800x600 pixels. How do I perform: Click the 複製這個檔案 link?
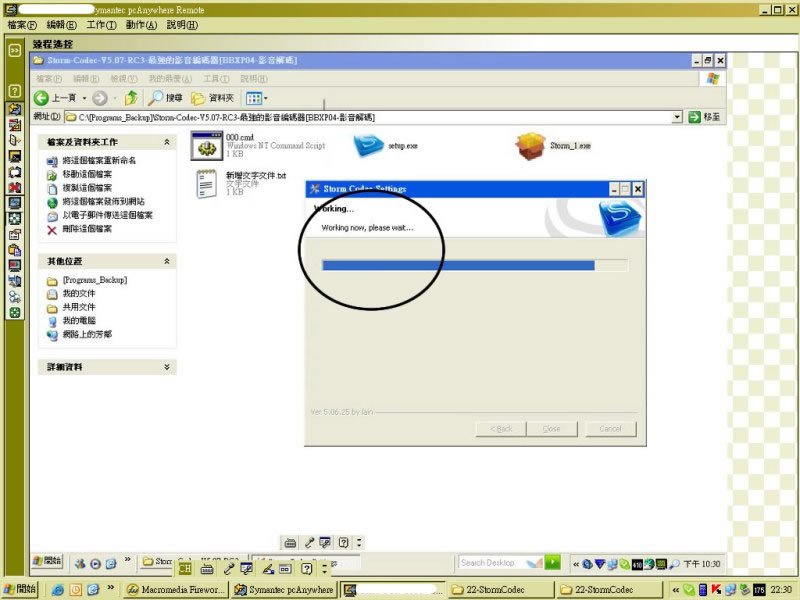point(87,188)
